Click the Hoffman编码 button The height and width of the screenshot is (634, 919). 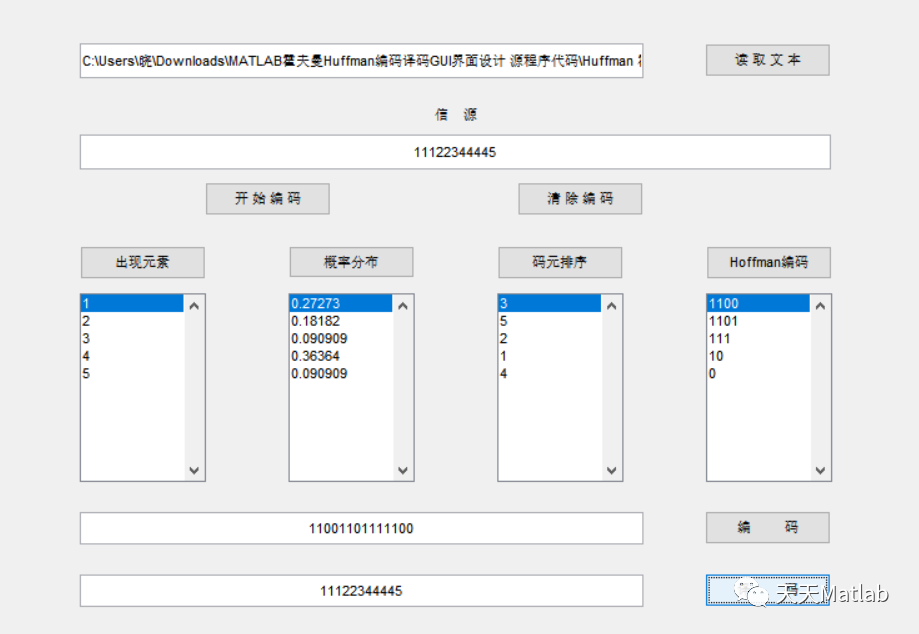tap(767, 262)
